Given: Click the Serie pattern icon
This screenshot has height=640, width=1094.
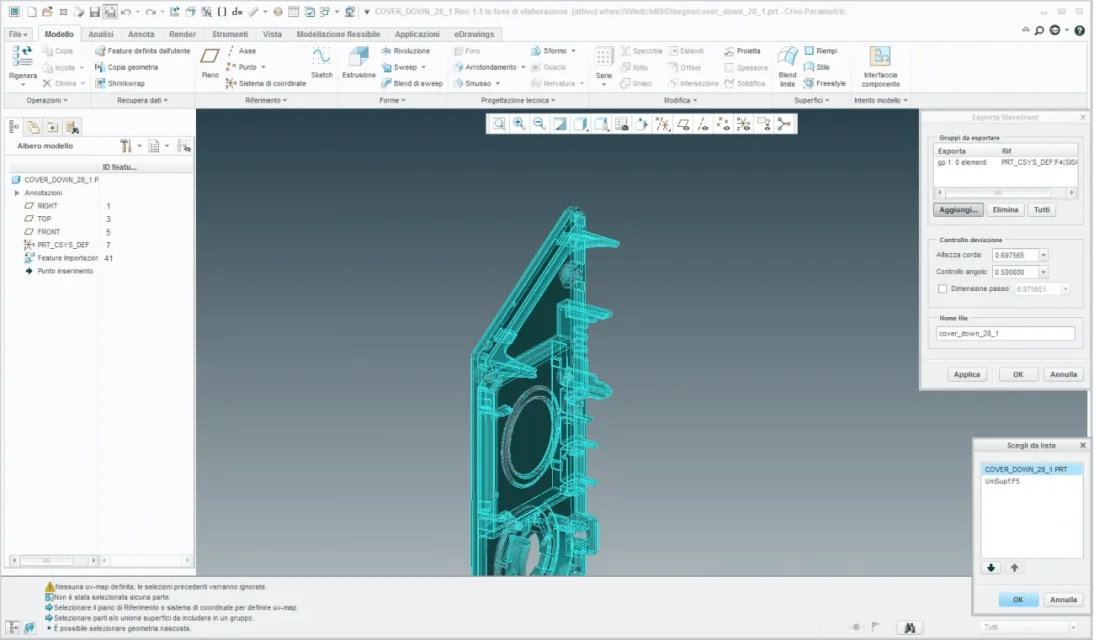Looking at the screenshot, I should pos(604,57).
